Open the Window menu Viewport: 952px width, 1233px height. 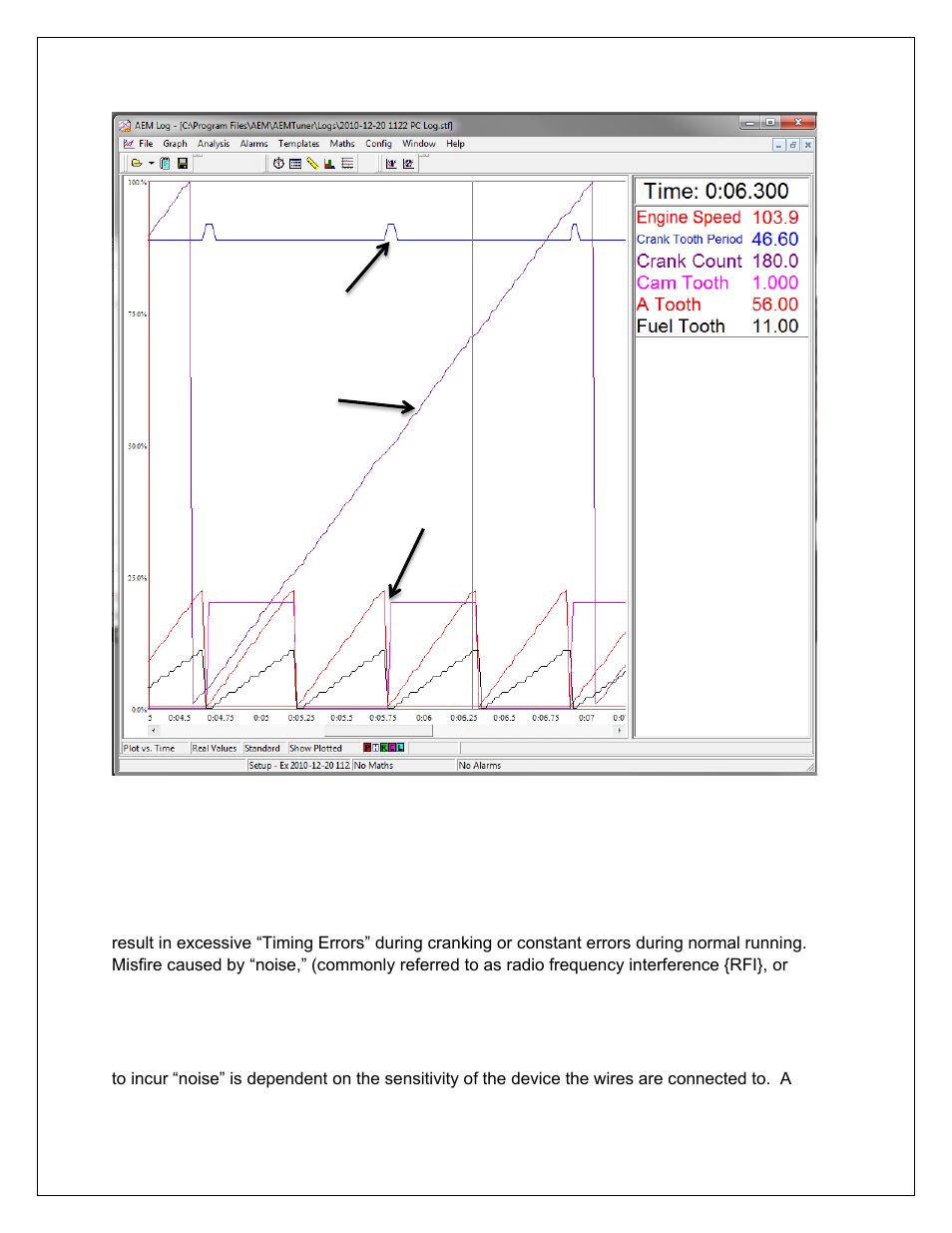click(x=419, y=144)
